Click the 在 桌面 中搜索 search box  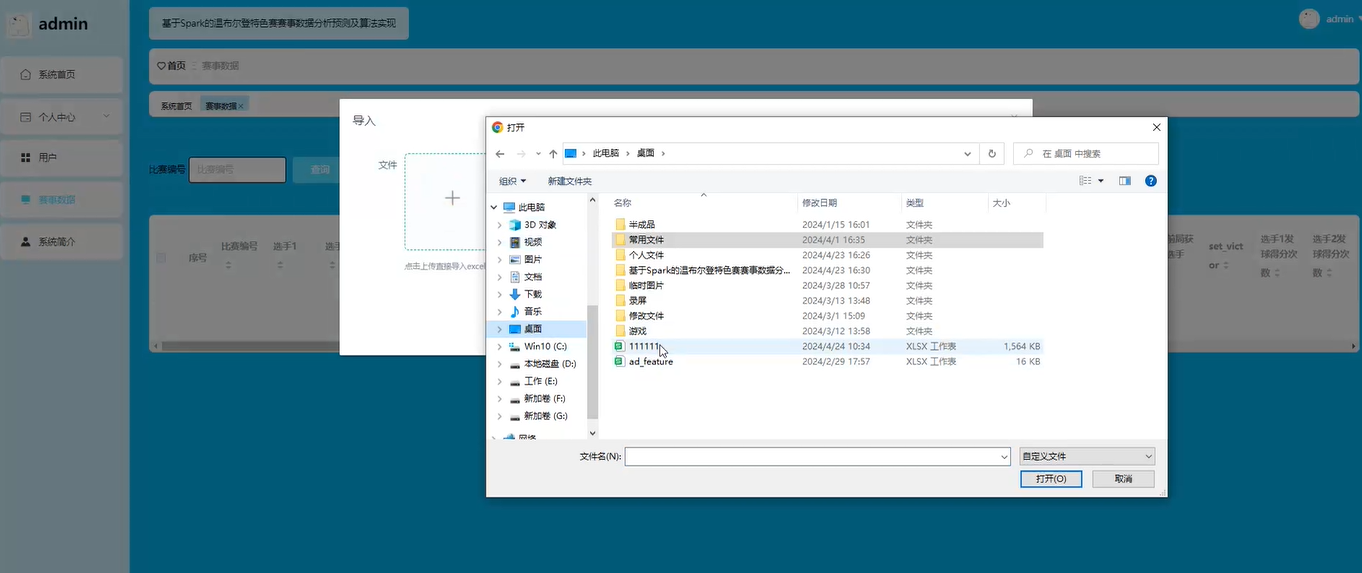(x=1086, y=154)
